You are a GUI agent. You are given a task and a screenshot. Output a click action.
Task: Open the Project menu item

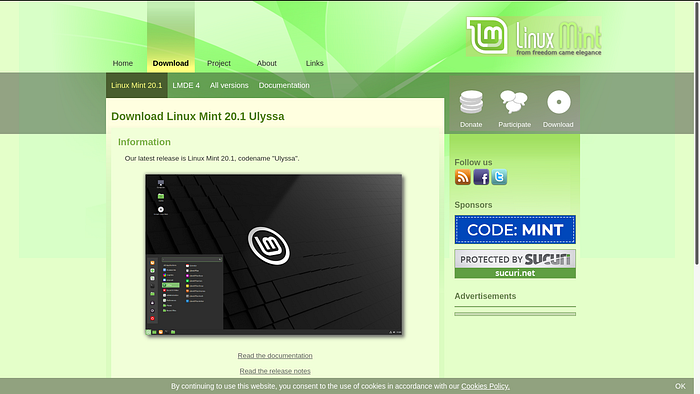coord(219,63)
